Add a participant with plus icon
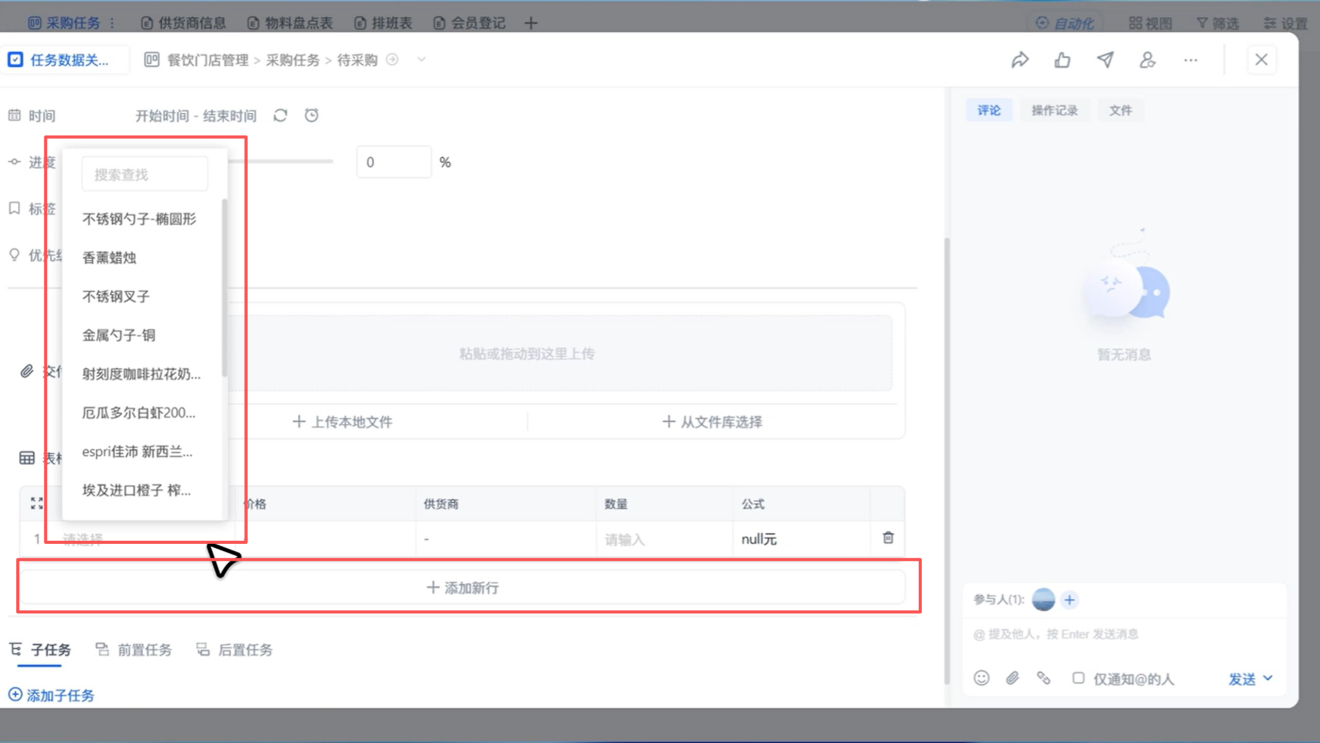This screenshot has height=743, width=1320. (x=1069, y=600)
